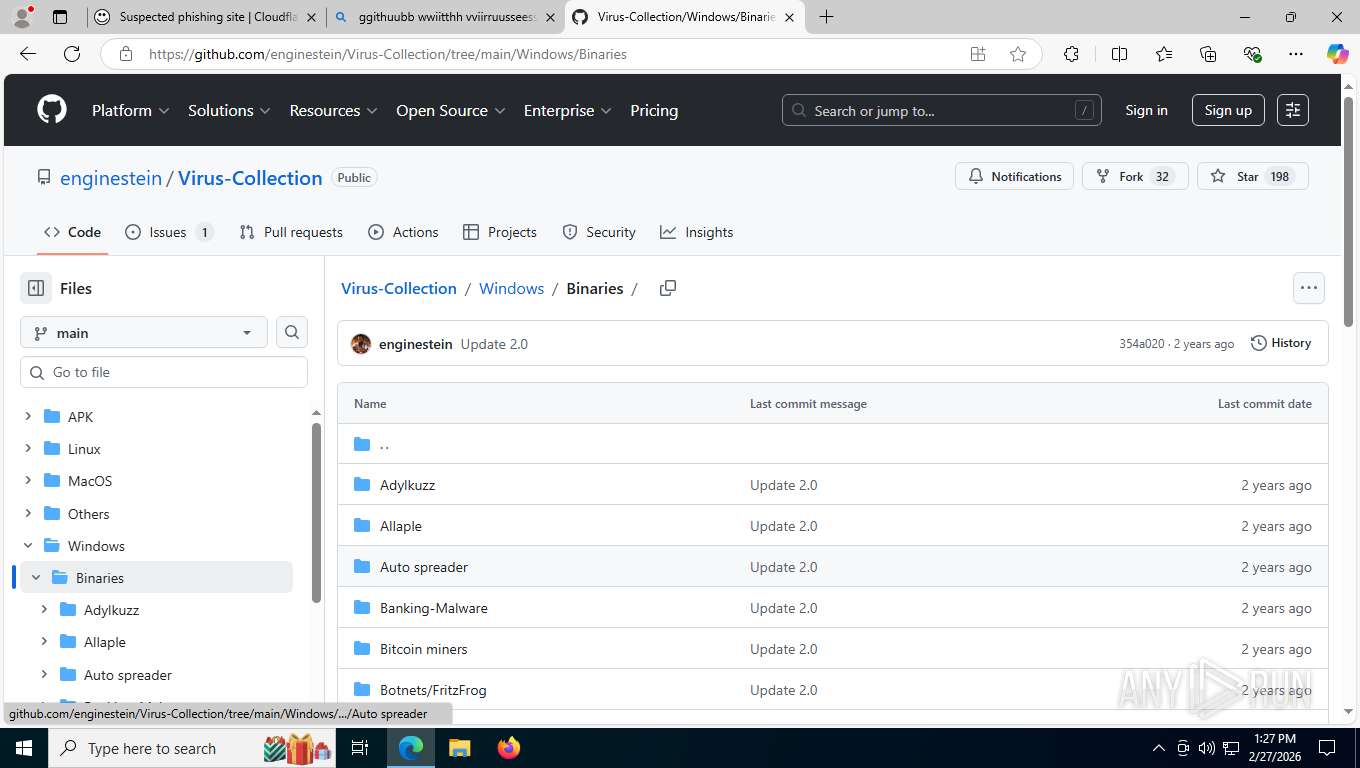Refresh the page in Edge
Image resolution: width=1360 pixels, height=768 pixels.
click(x=72, y=54)
